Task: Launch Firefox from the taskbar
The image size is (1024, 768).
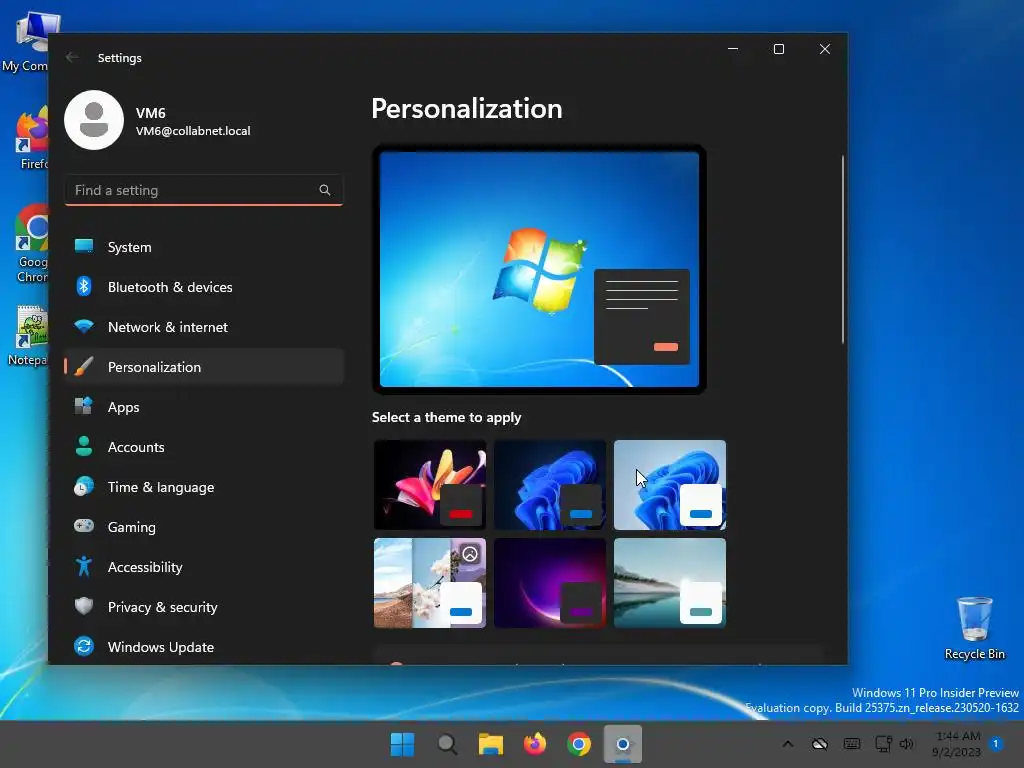Action: (535, 744)
